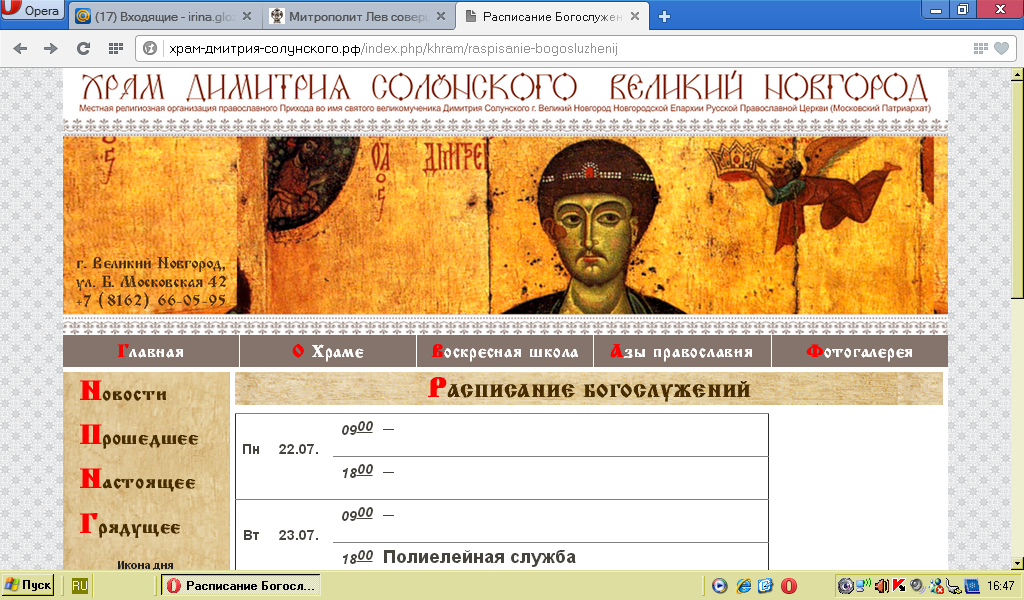The image size is (1024, 600).
Task: Launch Windows Media Player from quick launch
Action: [x=720, y=586]
